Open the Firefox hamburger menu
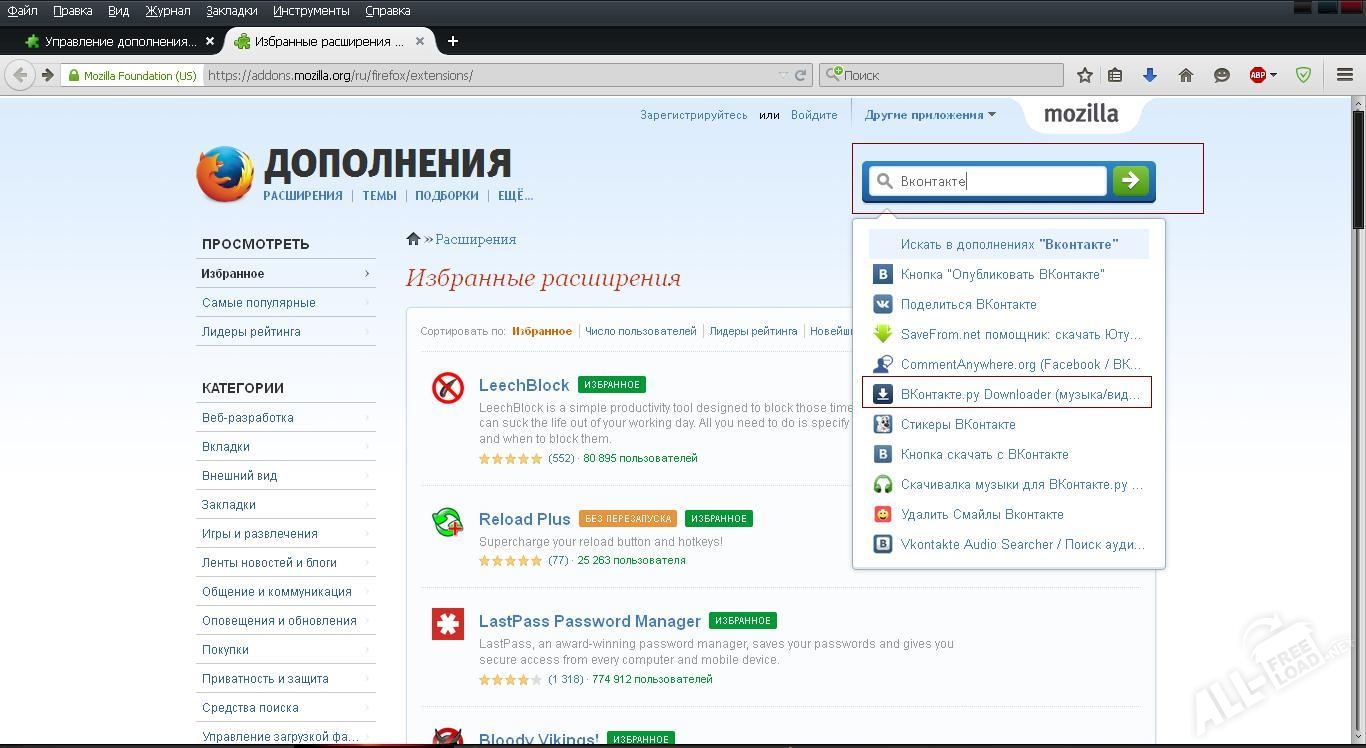Image resolution: width=1366 pixels, height=748 pixels. tap(1344, 74)
